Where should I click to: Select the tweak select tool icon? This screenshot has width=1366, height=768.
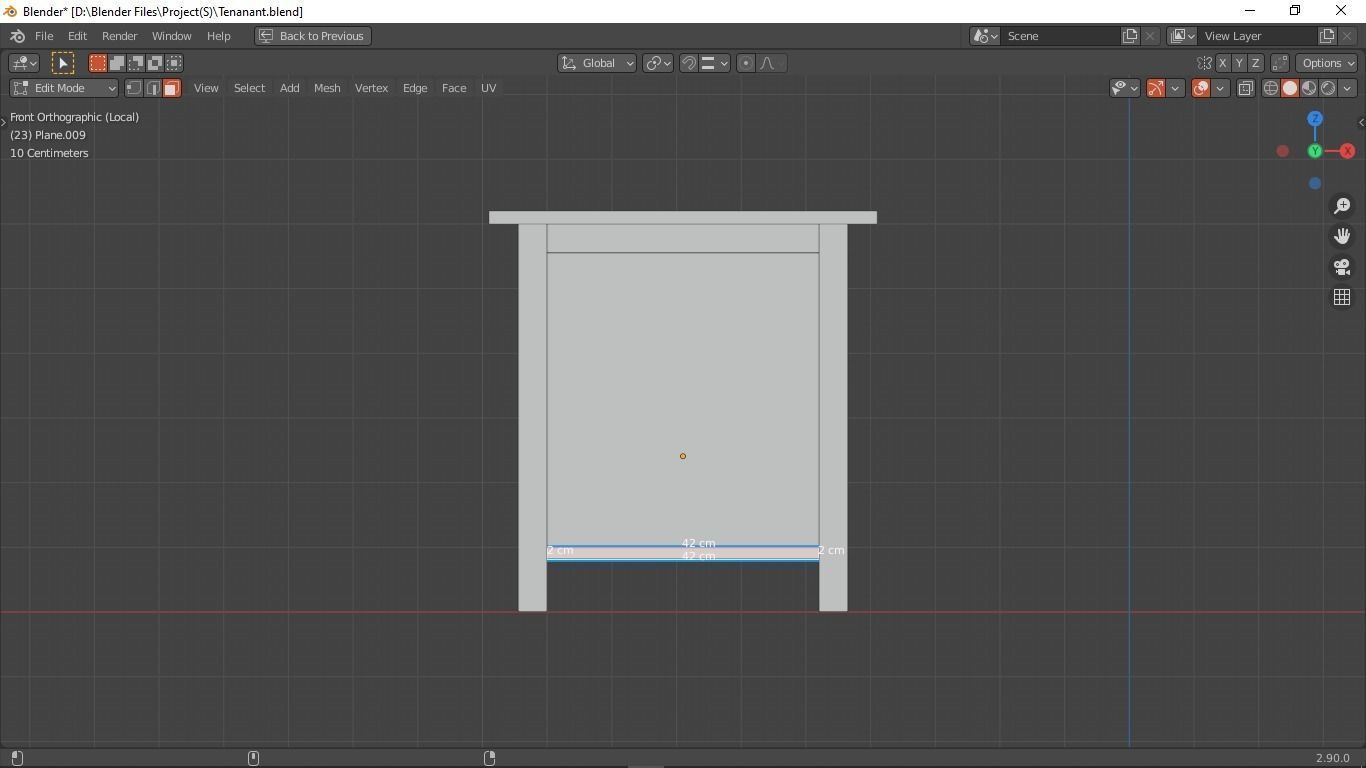click(x=62, y=63)
